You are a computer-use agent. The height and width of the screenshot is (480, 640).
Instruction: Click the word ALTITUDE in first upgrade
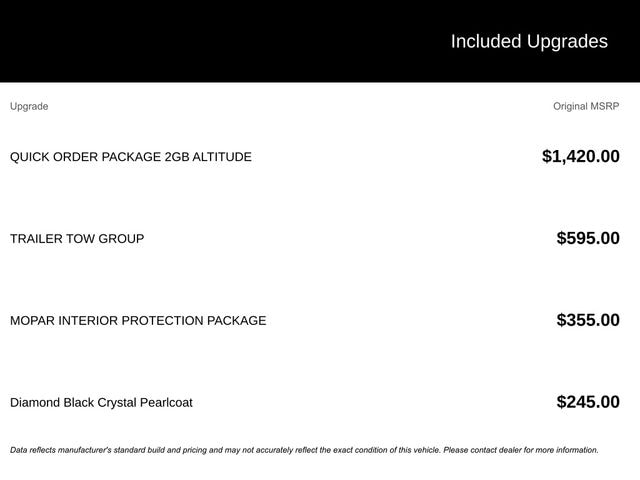(222, 157)
